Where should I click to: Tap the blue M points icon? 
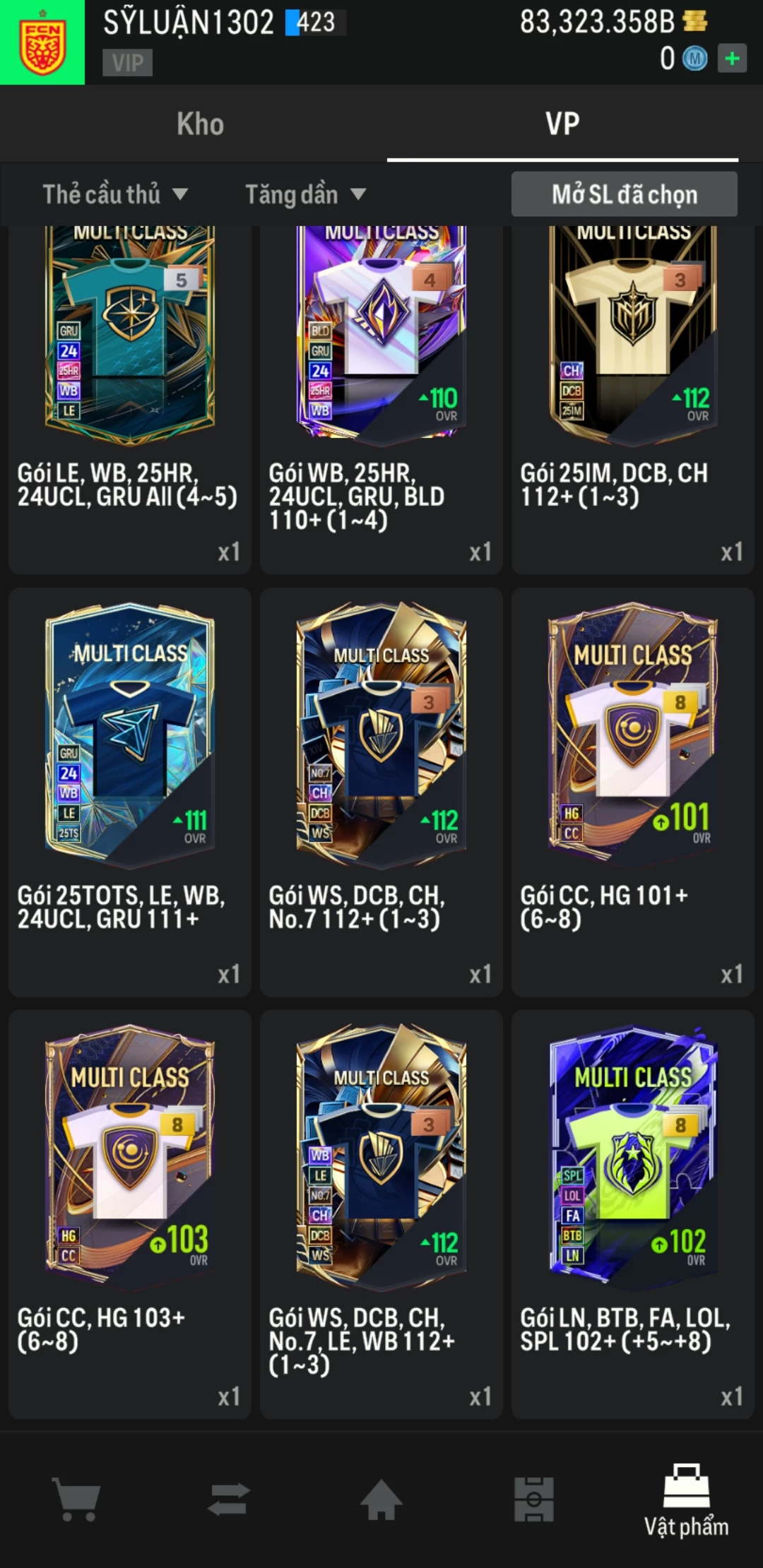[694, 59]
